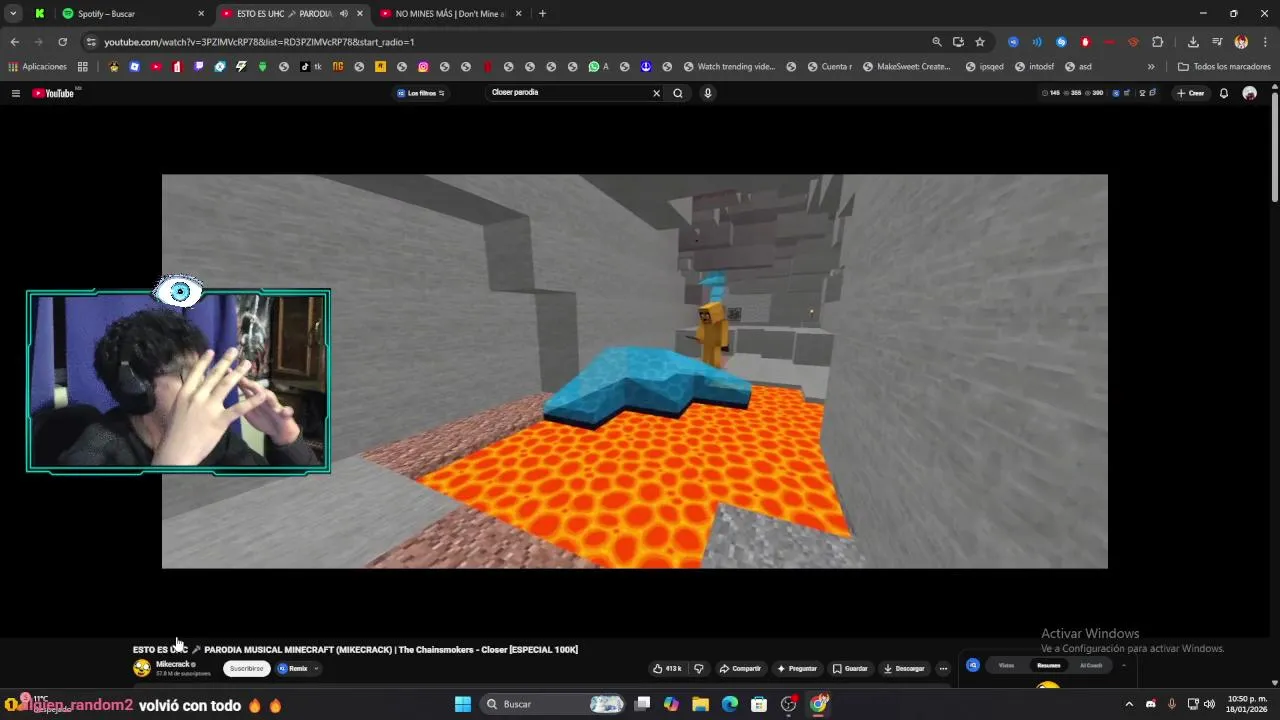
Task: Open a new browser tab
Action: pos(542,14)
